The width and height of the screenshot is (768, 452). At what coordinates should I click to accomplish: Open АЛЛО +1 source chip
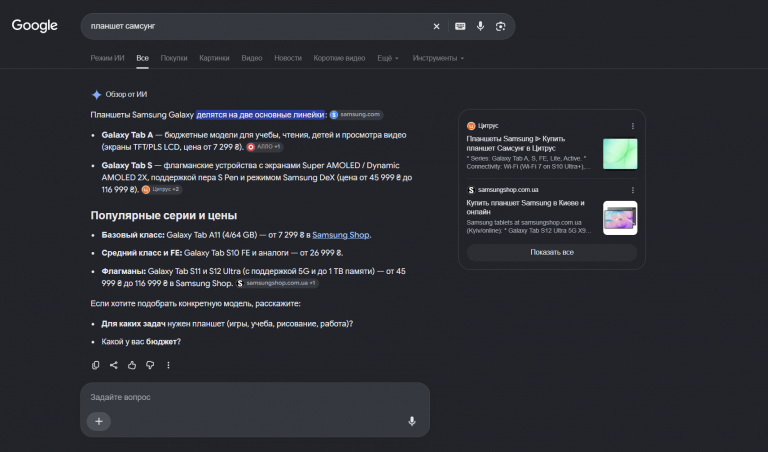point(264,147)
